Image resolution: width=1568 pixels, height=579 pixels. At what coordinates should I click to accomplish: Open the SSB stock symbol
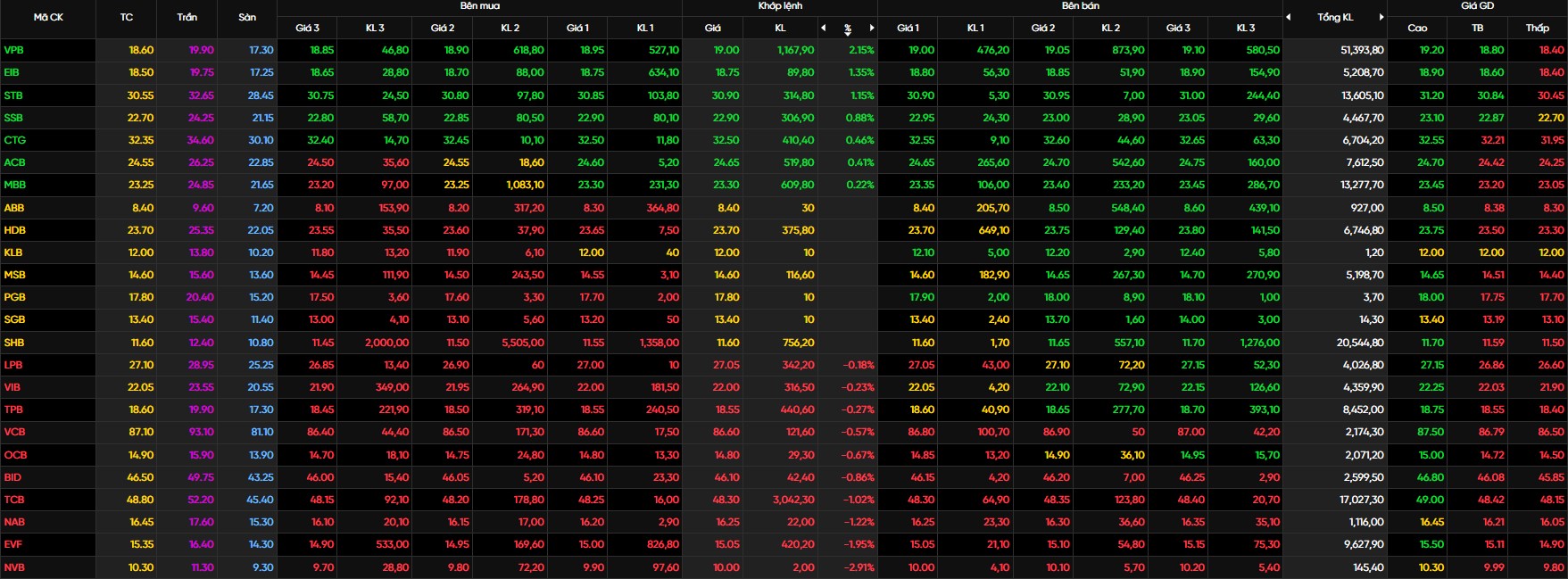pos(13,118)
